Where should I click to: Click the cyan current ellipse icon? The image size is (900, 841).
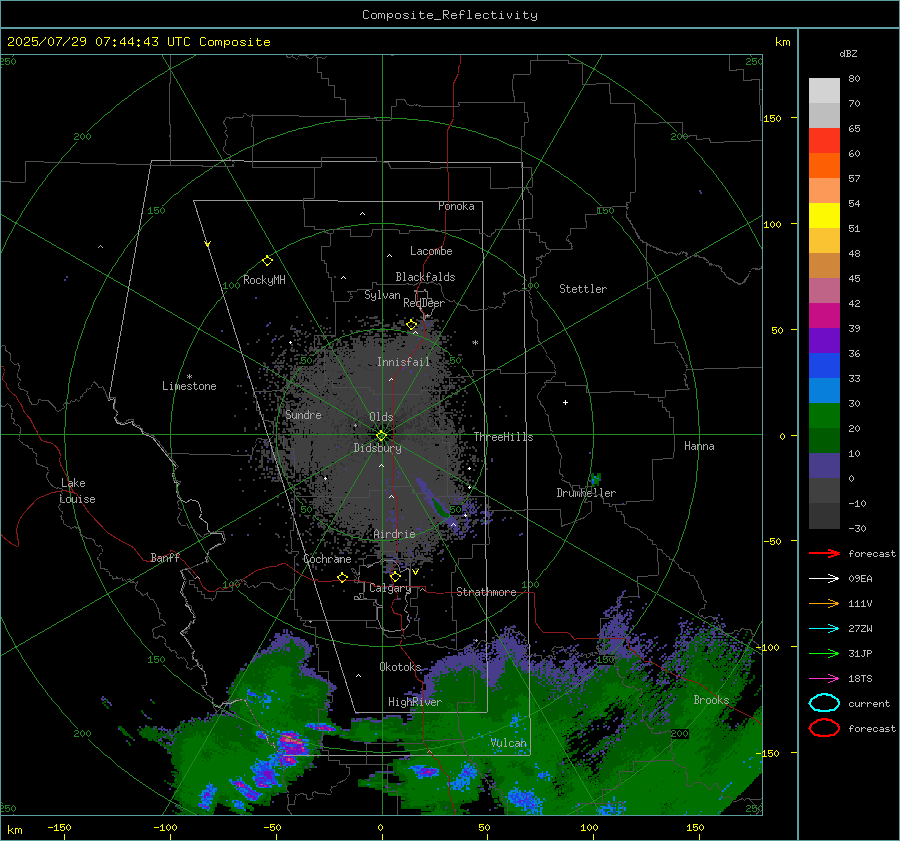824,703
